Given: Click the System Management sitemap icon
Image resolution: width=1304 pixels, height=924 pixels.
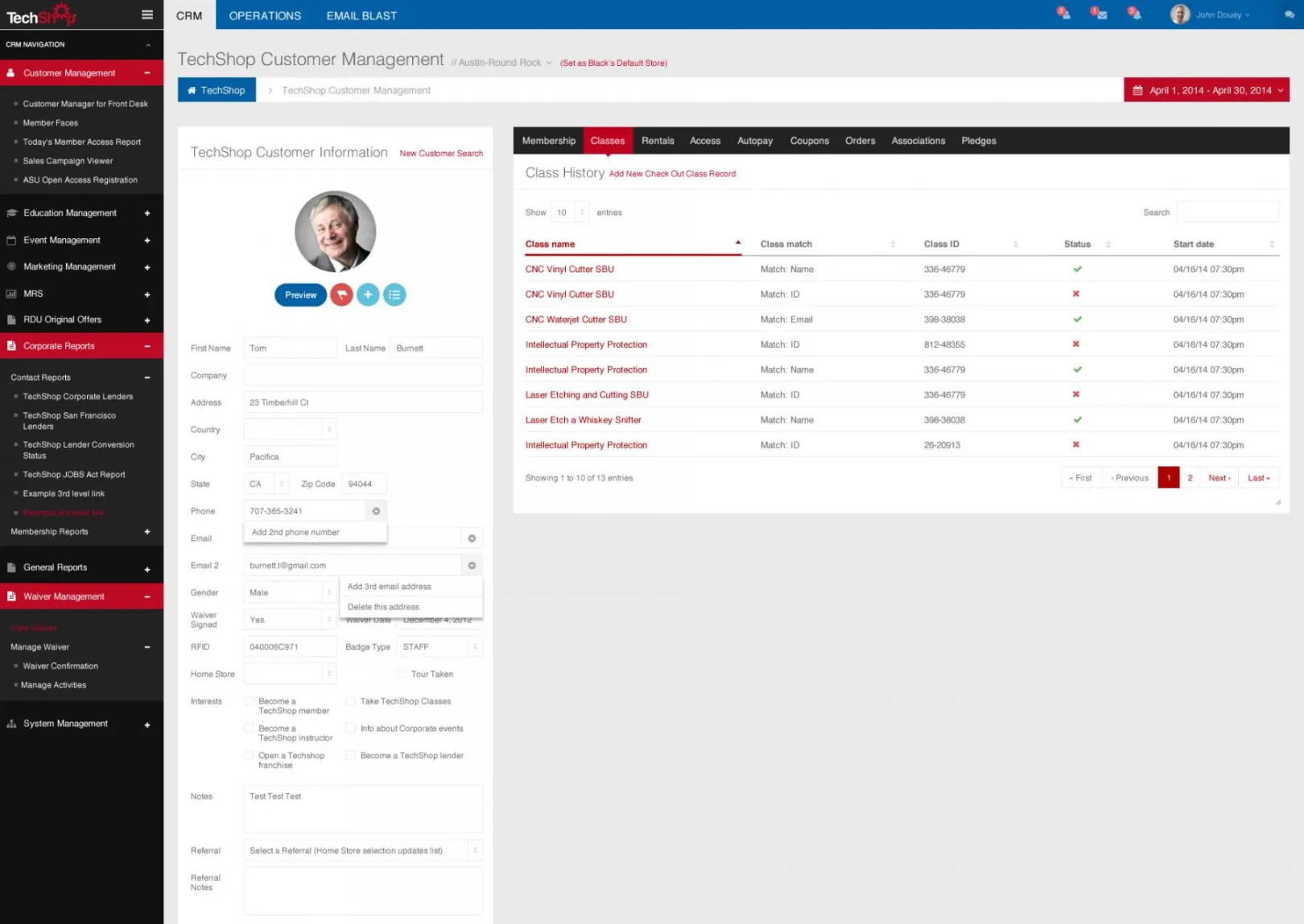Looking at the screenshot, I should point(11,724).
